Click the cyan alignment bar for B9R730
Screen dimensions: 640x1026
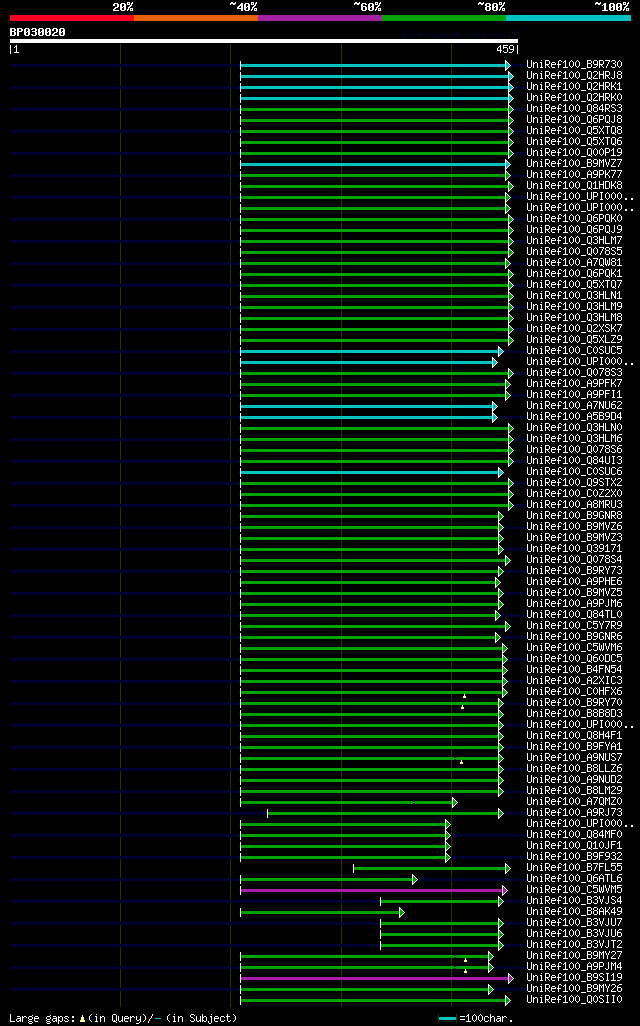(375, 65)
